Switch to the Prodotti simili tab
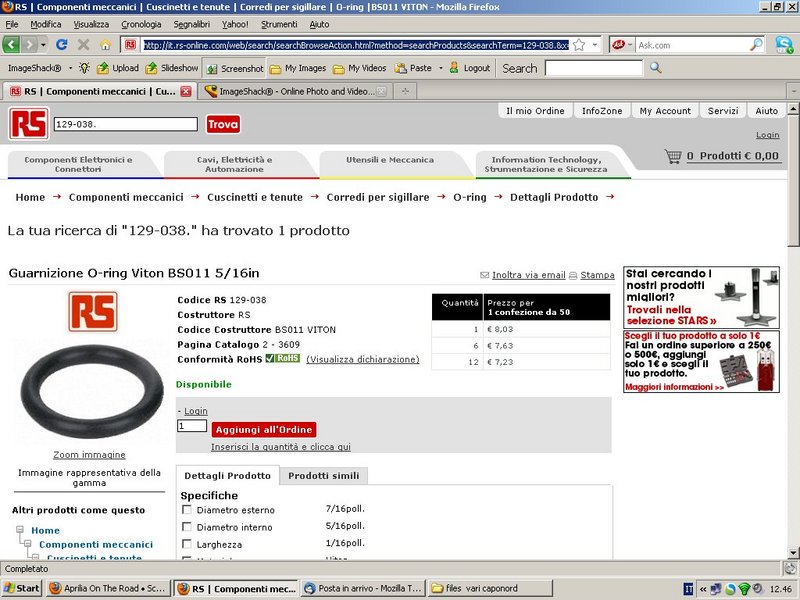This screenshot has height=600, width=800. click(324, 476)
